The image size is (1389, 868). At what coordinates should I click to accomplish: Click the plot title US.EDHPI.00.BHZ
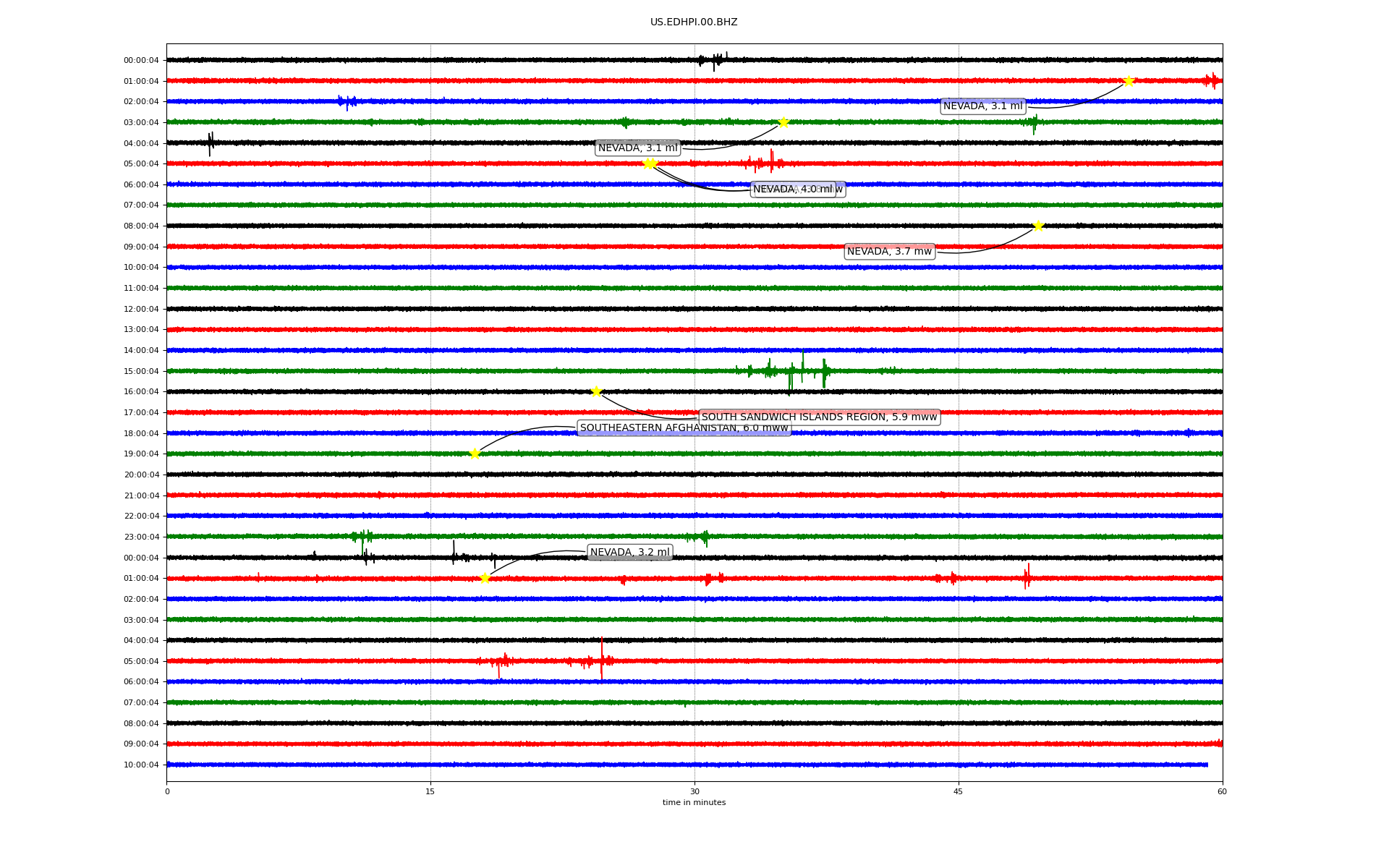[x=694, y=22]
